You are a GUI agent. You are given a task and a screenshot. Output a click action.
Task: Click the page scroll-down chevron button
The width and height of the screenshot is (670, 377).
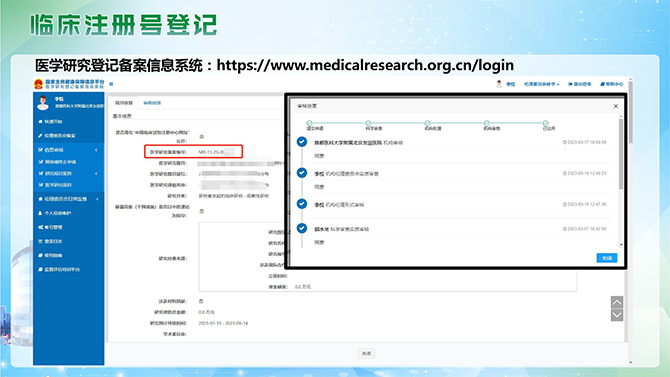(x=617, y=315)
